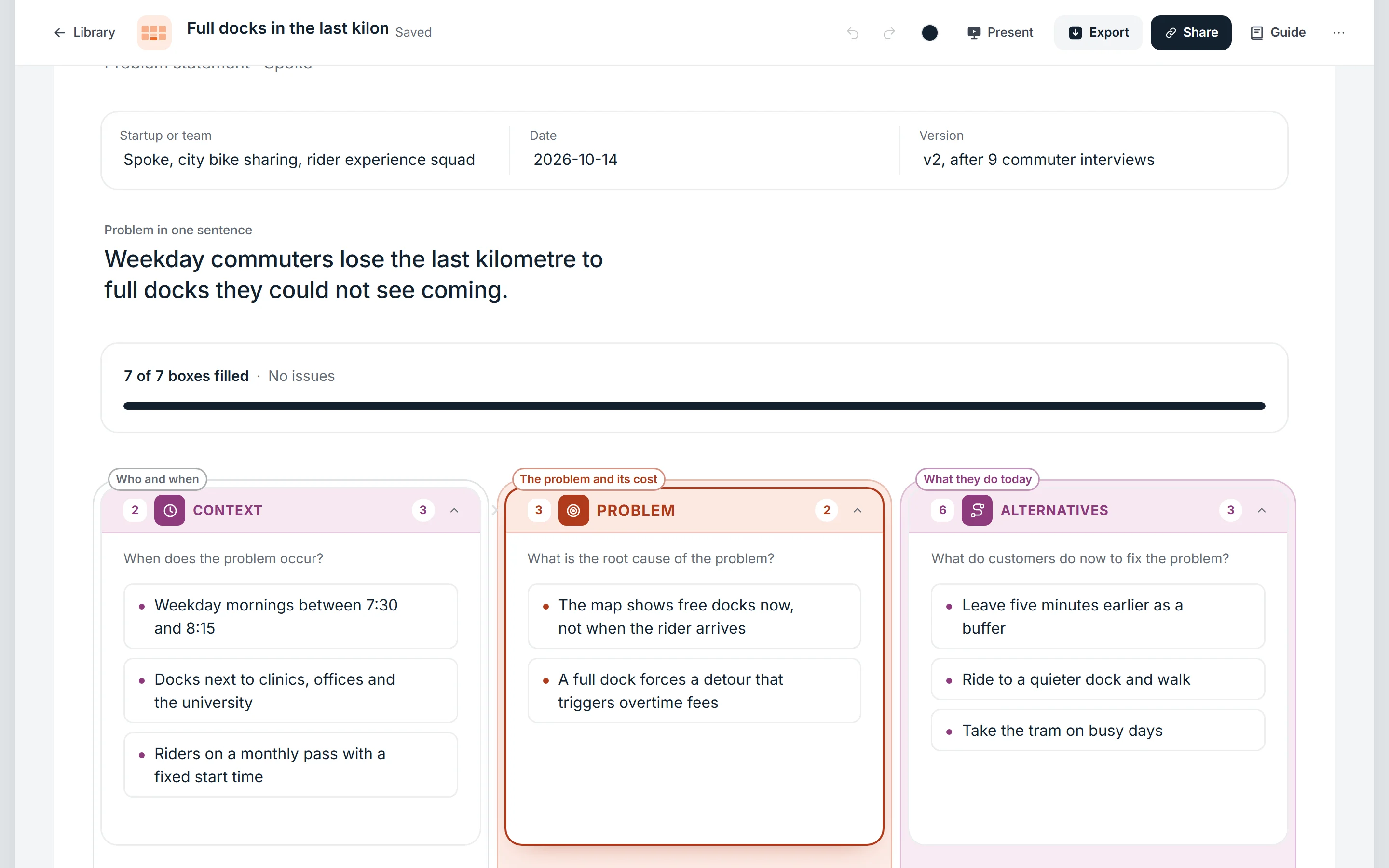Screen dimensions: 1389x868
Task: Start Present mode
Action: tap(1000, 33)
